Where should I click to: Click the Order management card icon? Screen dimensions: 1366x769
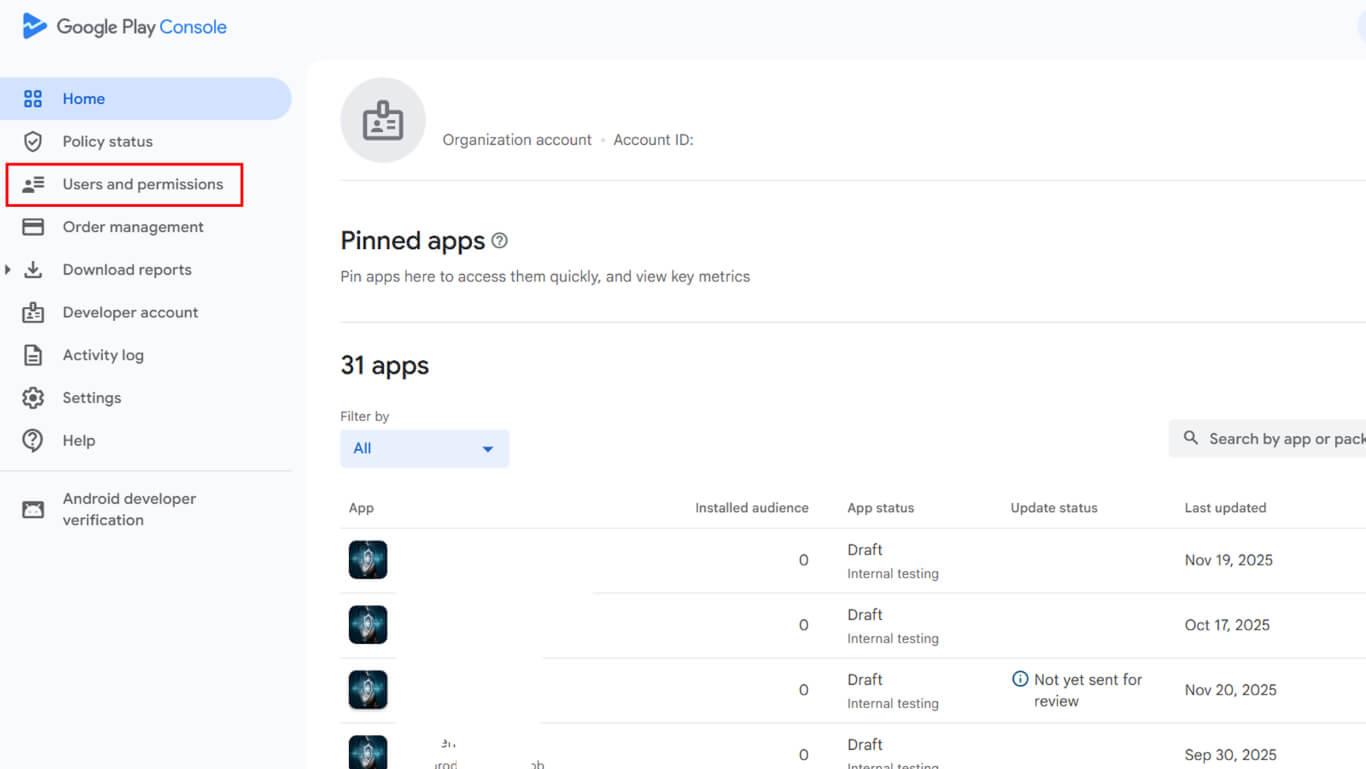[33, 227]
